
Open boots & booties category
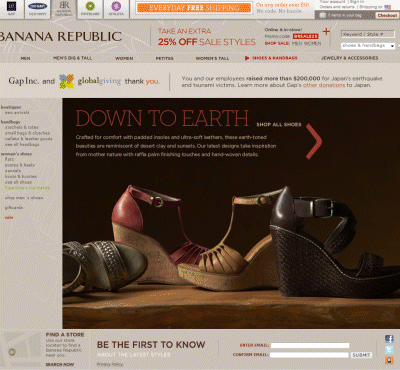21,176
